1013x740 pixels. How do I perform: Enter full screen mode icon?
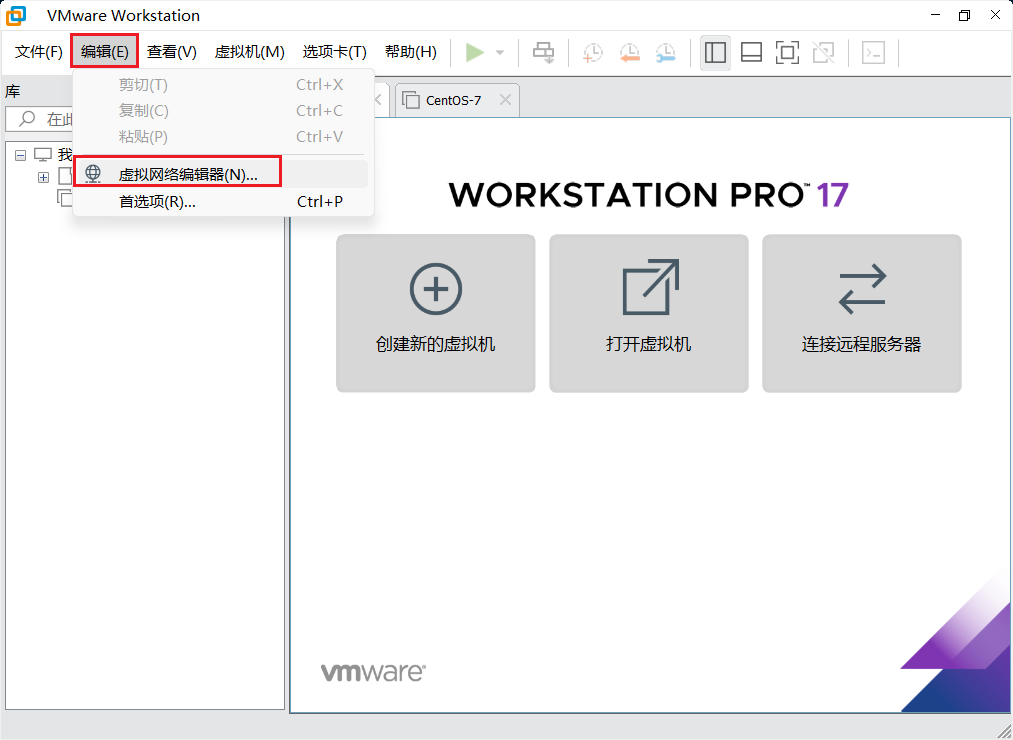(788, 52)
